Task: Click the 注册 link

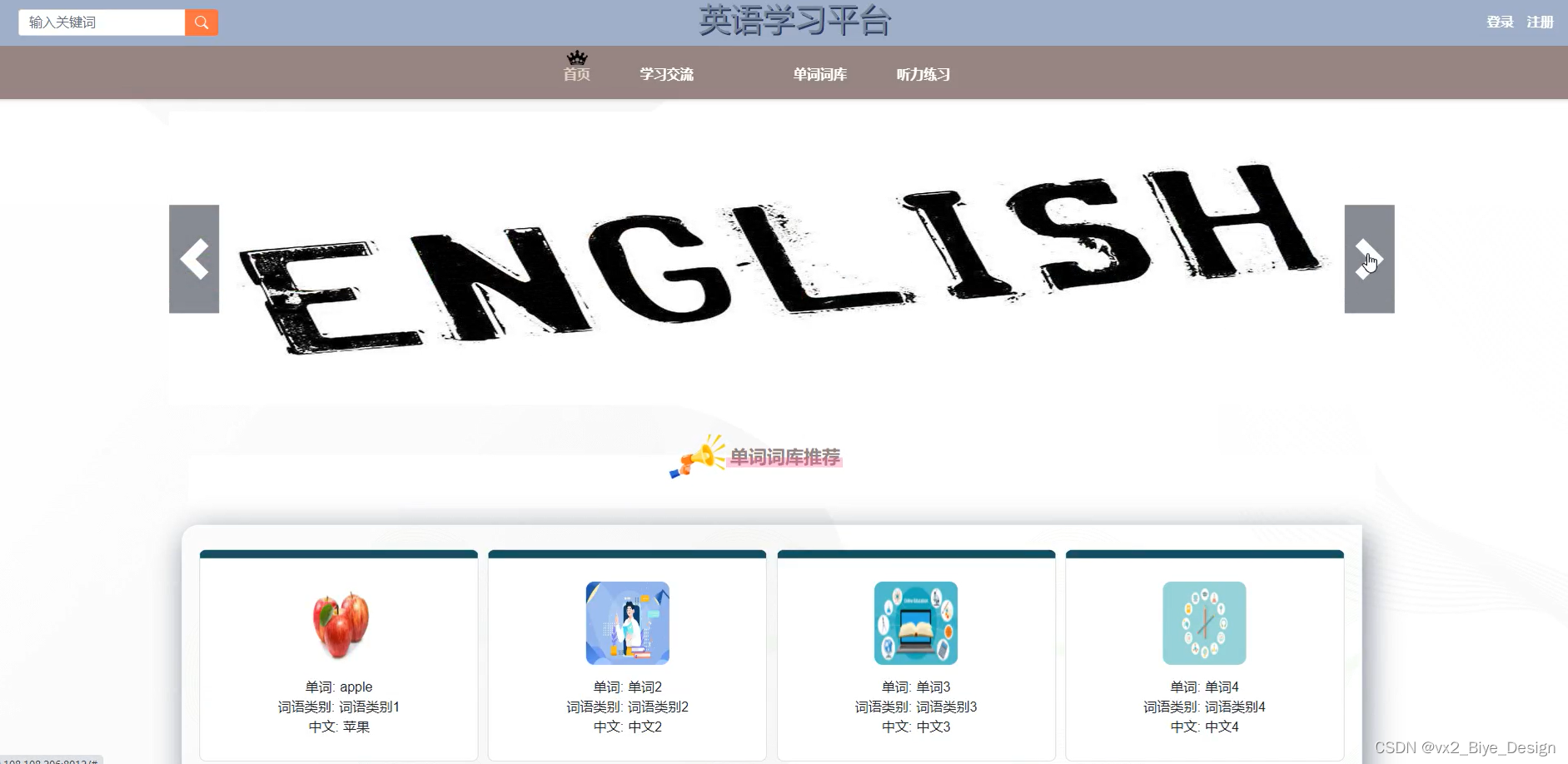Action: tap(1540, 22)
